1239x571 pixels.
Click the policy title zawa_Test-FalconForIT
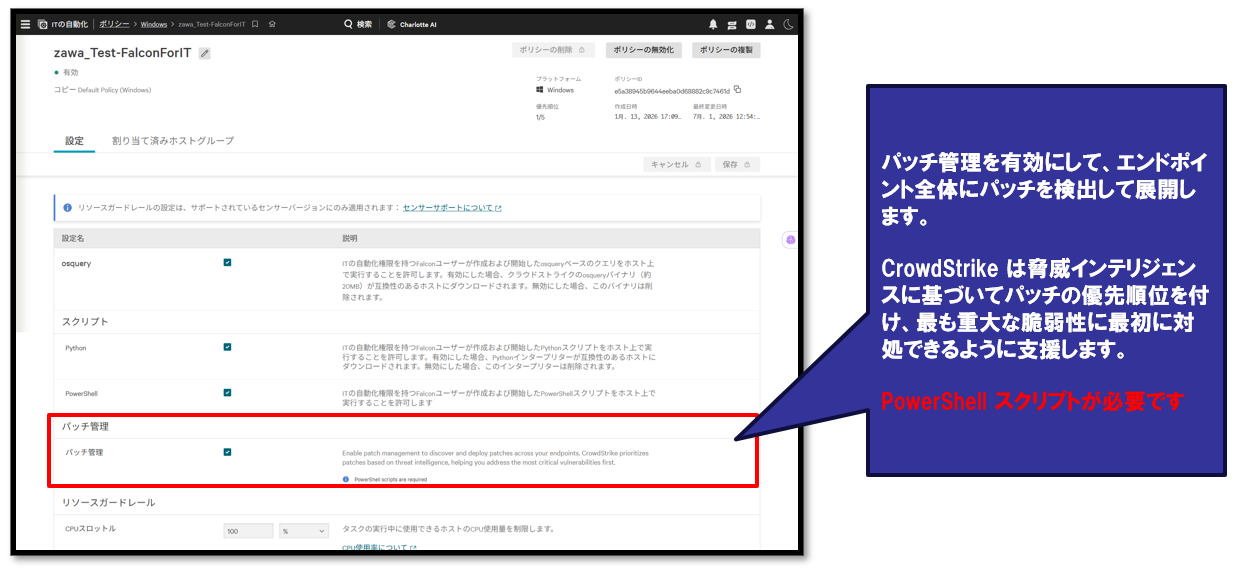click(x=122, y=53)
